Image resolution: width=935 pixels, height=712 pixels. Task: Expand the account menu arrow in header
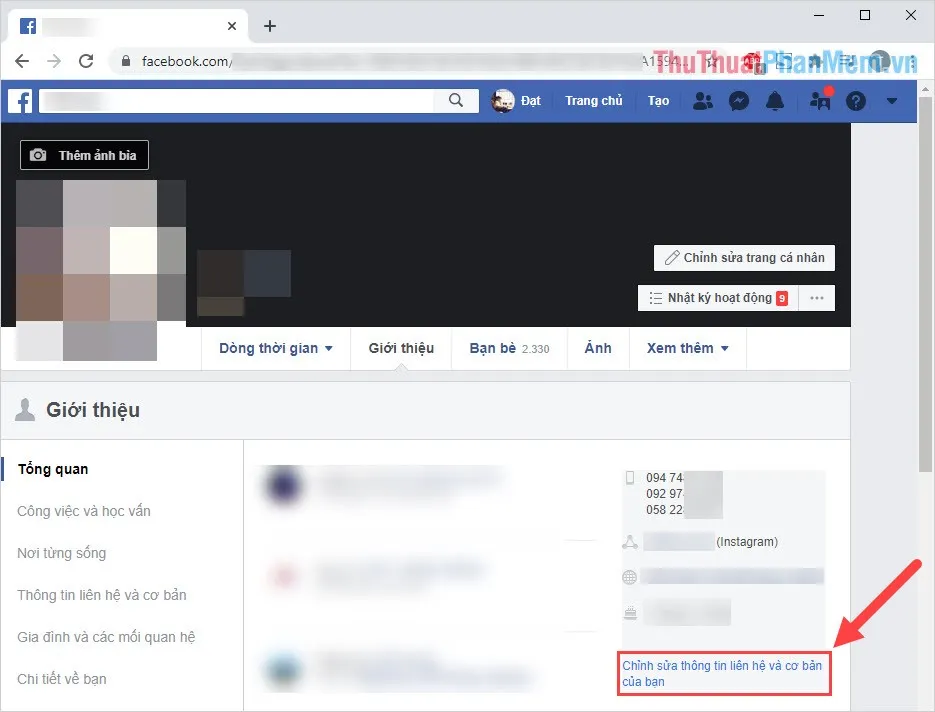click(x=892, y=101)
